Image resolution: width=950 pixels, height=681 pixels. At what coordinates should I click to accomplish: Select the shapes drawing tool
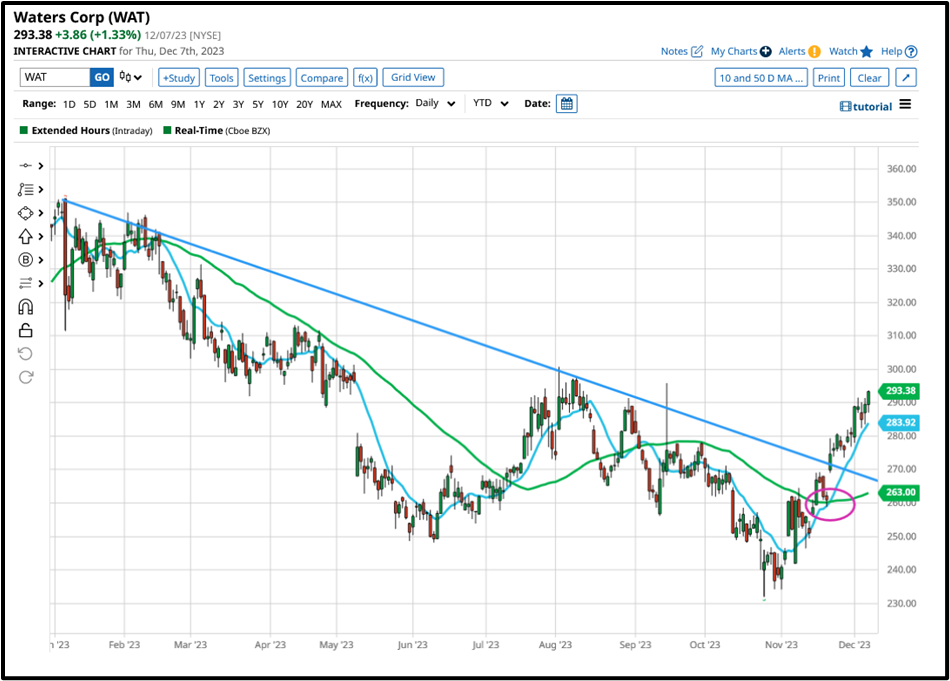click(x=25, y=212)
